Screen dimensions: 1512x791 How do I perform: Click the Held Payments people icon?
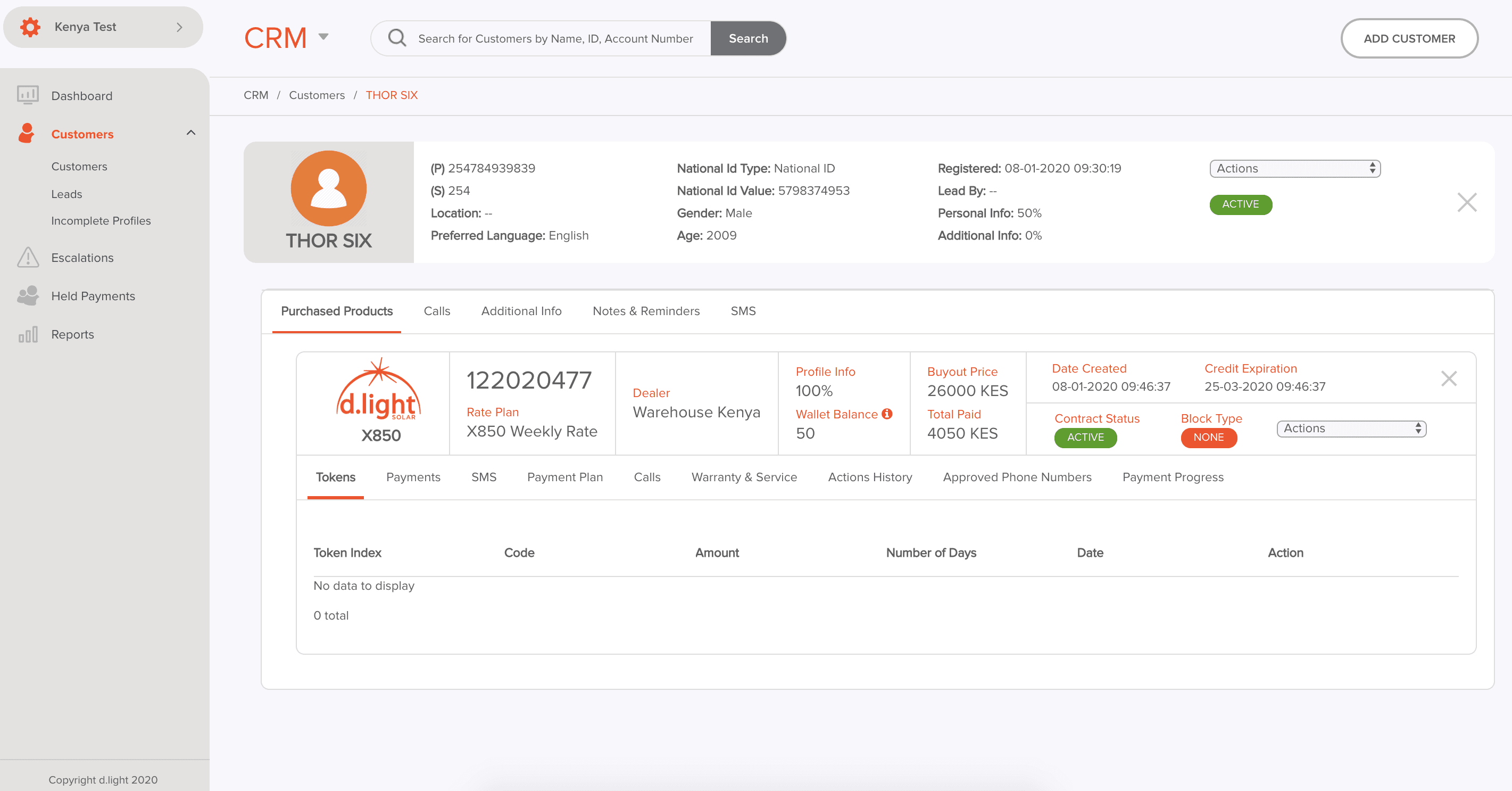click(28, 295)
